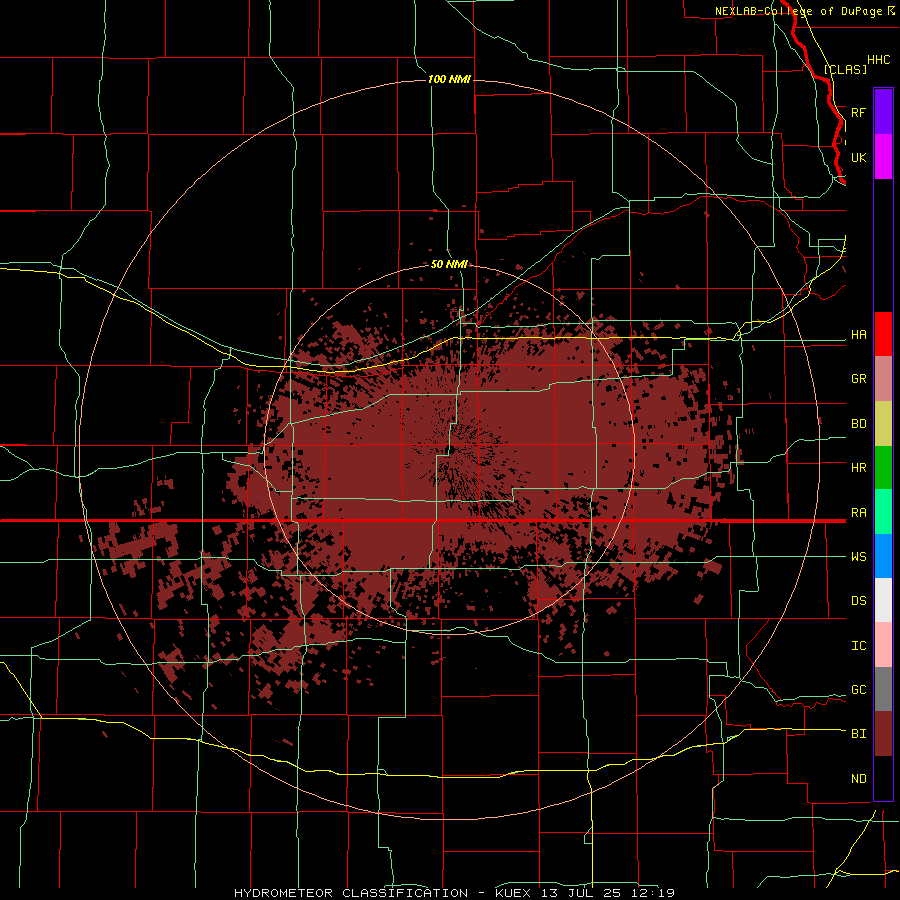
Task: Click the ND black legend swatch
Action: coord(883,778)
